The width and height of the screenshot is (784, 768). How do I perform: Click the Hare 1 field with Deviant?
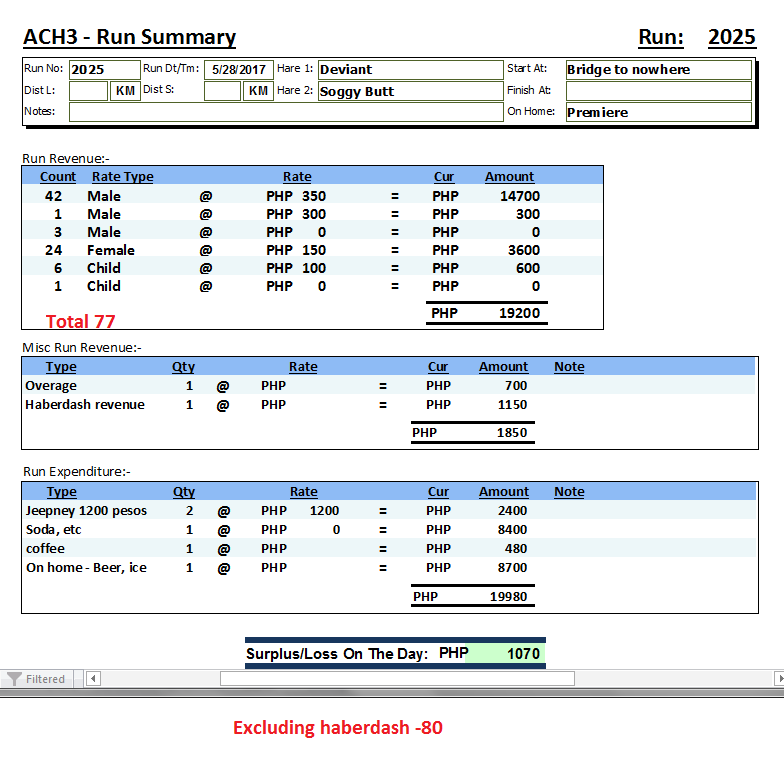point(410,70)
